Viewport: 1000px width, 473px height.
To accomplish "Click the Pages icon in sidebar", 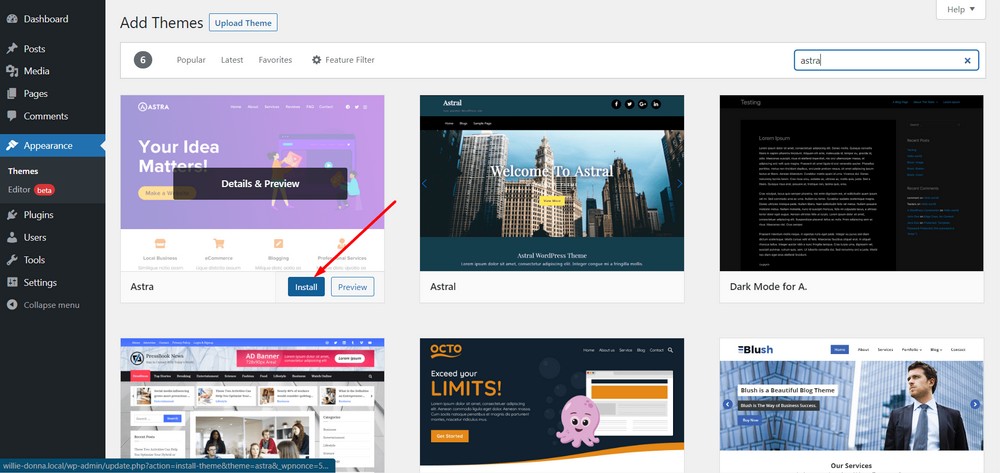I will click(12, 94).
